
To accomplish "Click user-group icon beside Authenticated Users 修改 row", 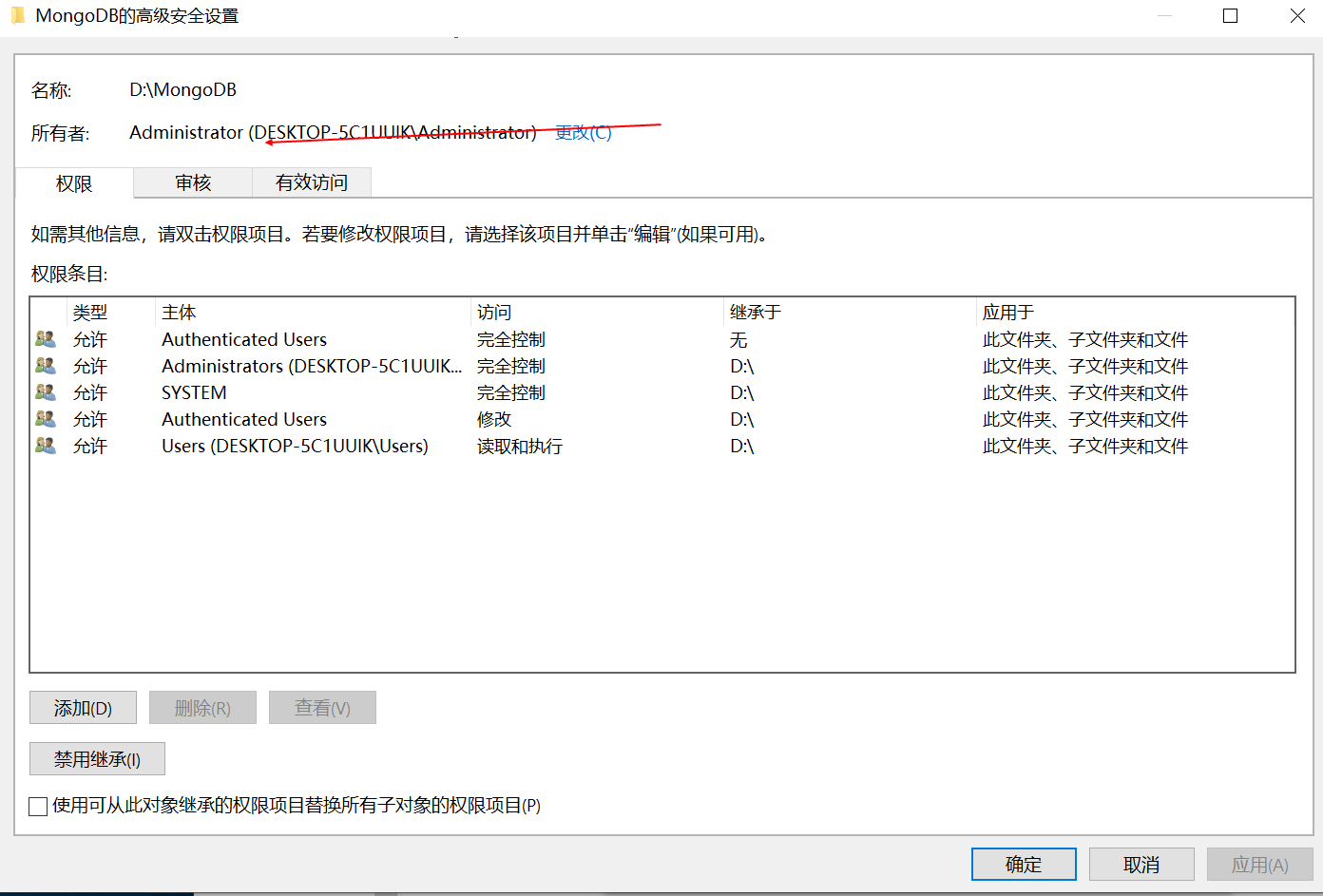I will (45, 419).
